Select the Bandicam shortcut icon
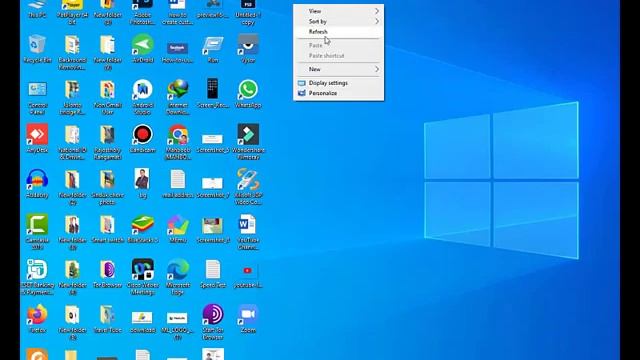This screenshot has width=640, height=360. 142,139
